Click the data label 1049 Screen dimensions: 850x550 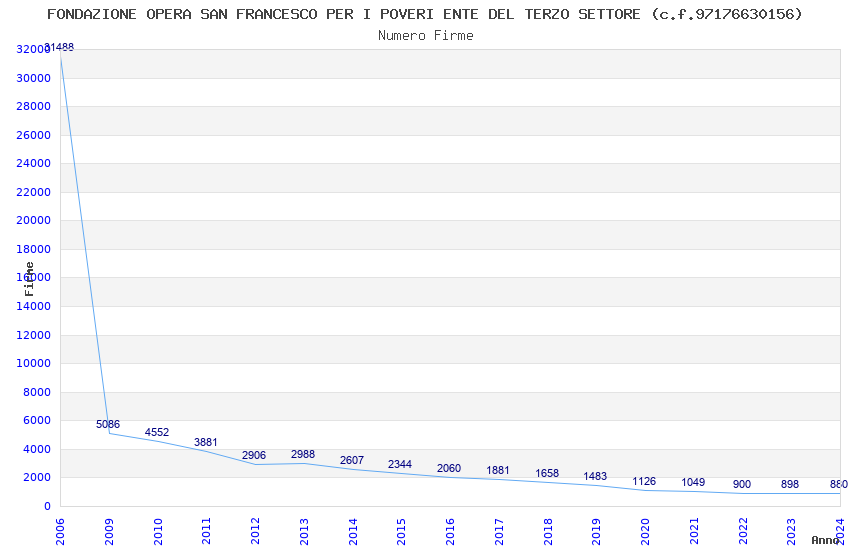pos(693,482)
